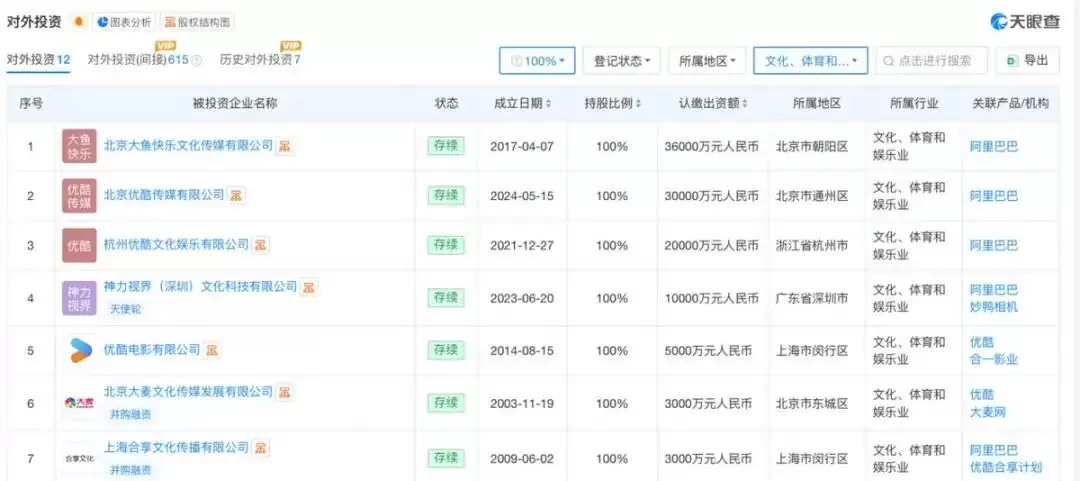Expand the 100% shareholding ratio dropdown
The height and width of the screenshot is (481, 1080).
click(537, 61)
